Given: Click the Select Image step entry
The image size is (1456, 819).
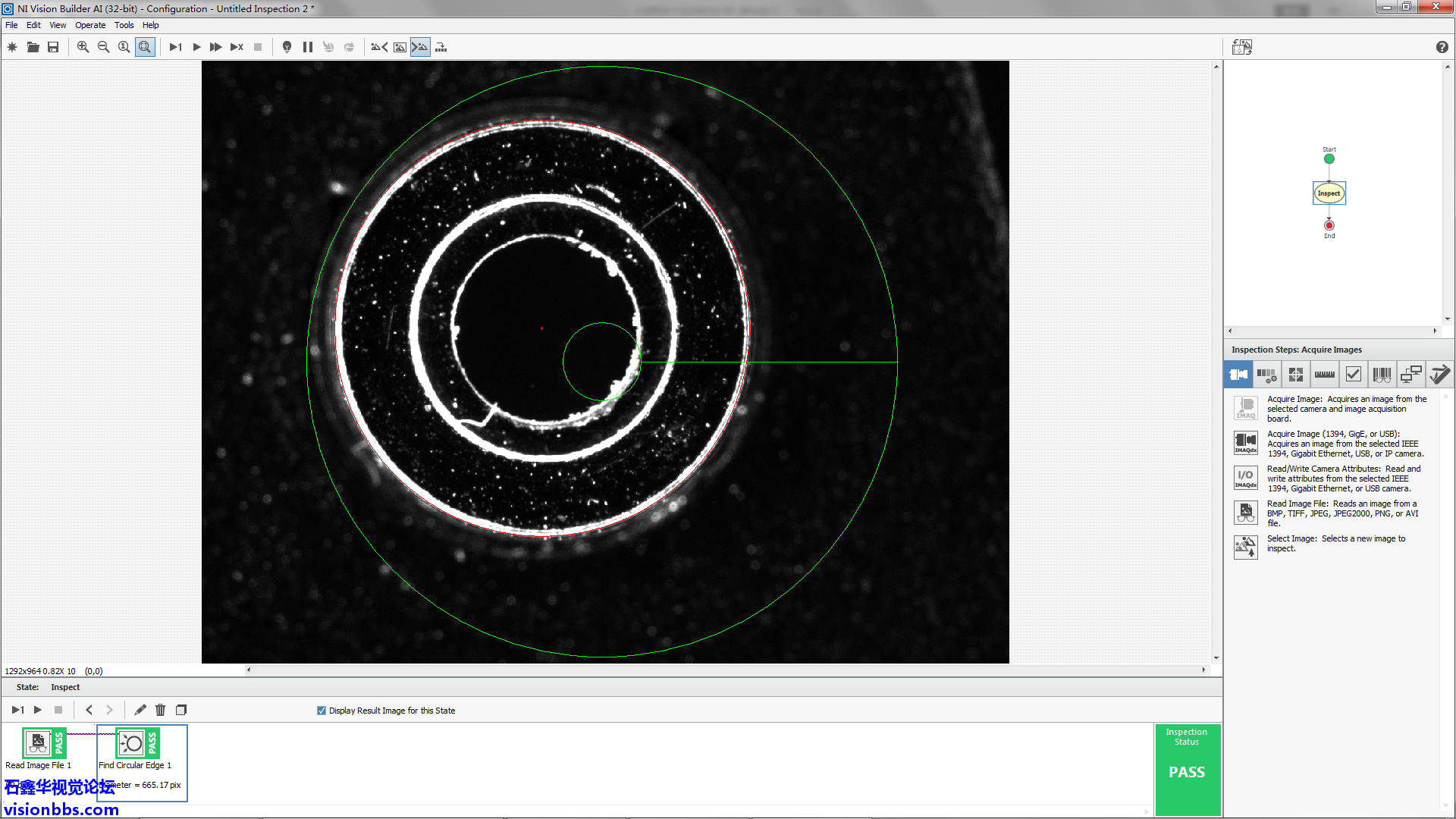Looking at the screenshot, I should (1335, 543).
